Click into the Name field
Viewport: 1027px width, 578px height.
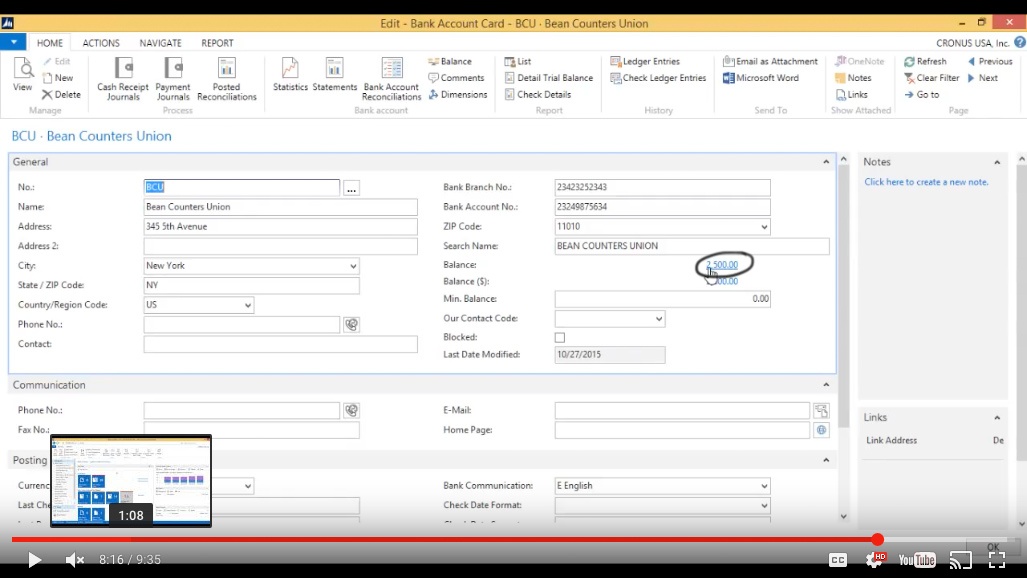280,207
